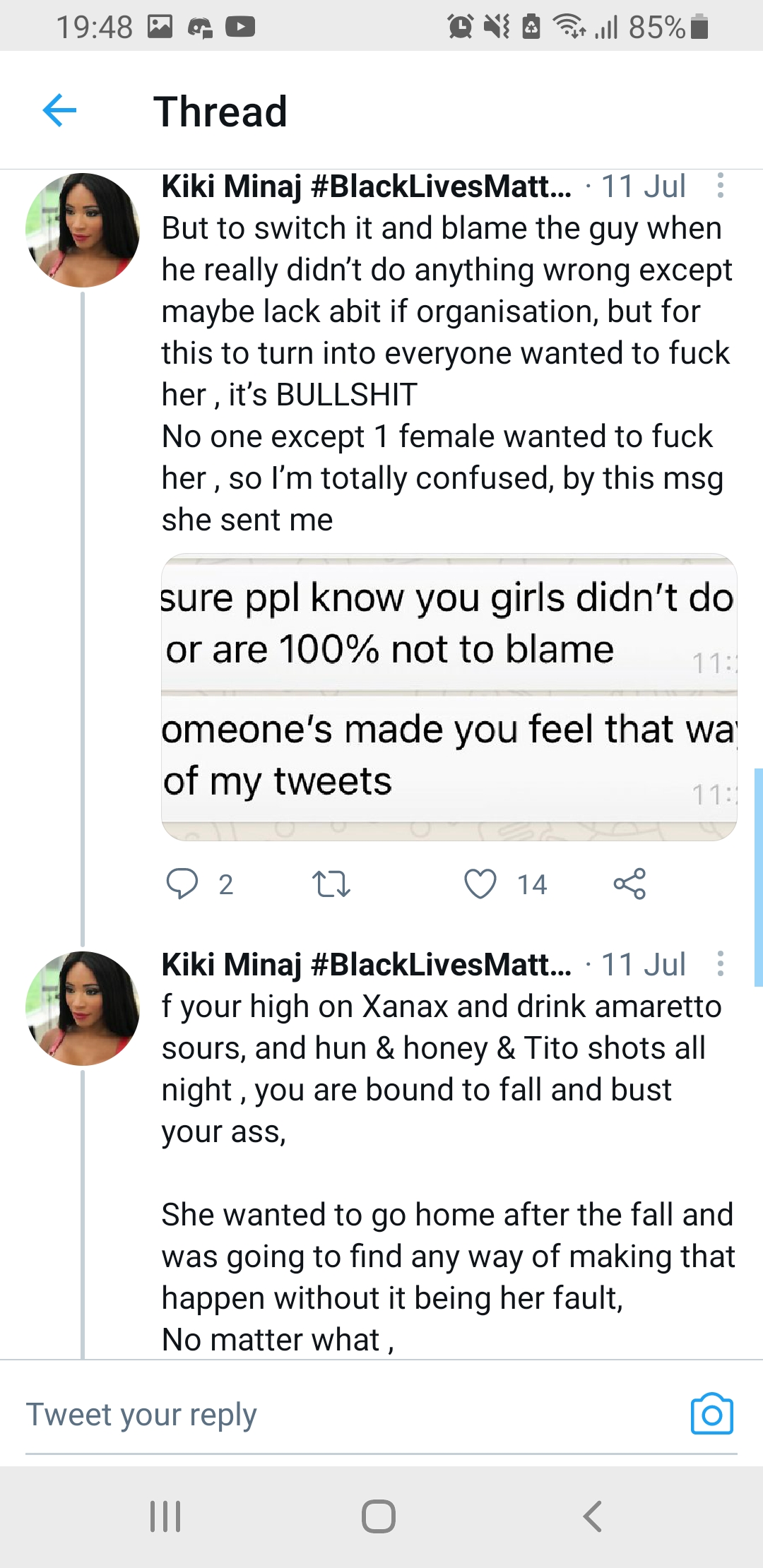Open the camera icon in reply bar
The width and height of the screenshot is (763, 1568).
click(711, 1414)
